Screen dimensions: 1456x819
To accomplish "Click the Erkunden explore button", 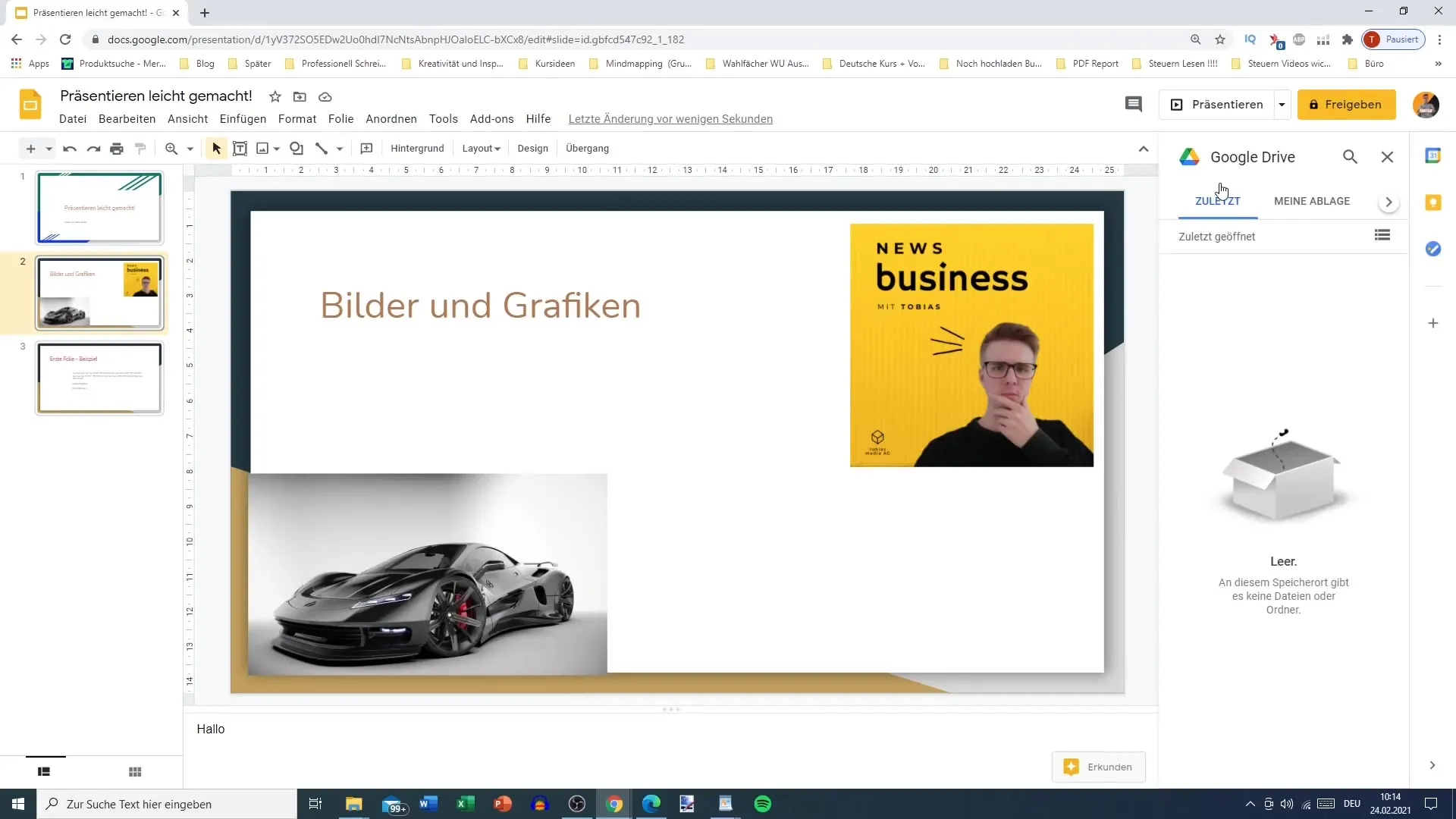I will 1098,767.
